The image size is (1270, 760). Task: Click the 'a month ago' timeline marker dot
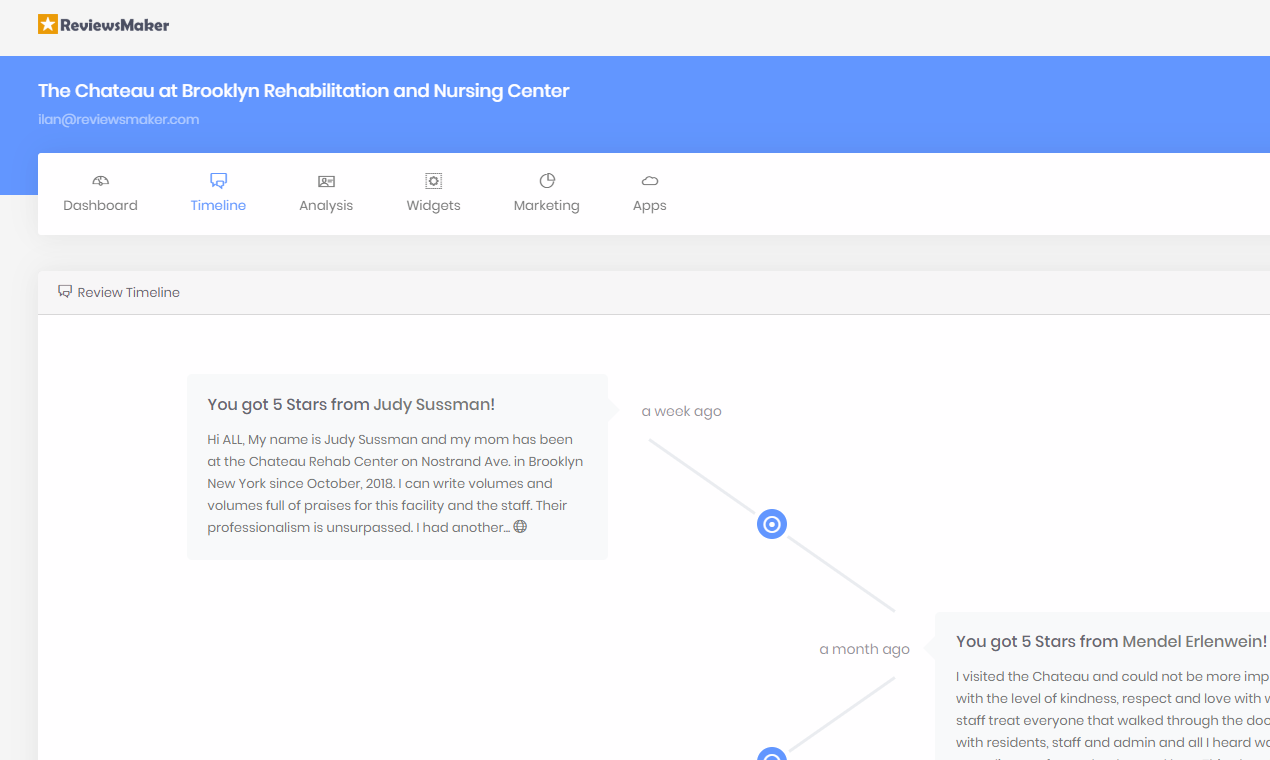point(772,753)
